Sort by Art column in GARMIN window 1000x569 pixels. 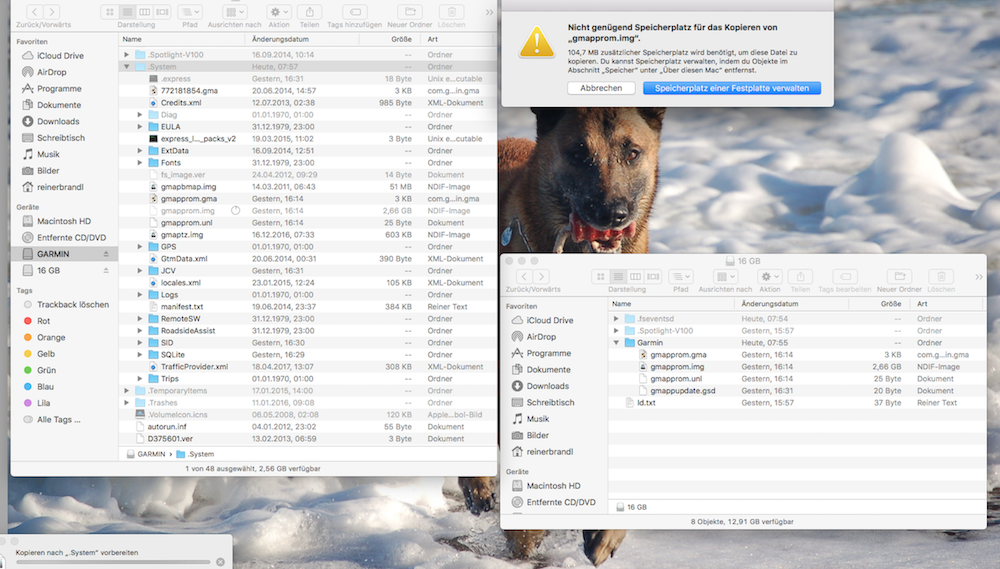[x=457, y=40]
